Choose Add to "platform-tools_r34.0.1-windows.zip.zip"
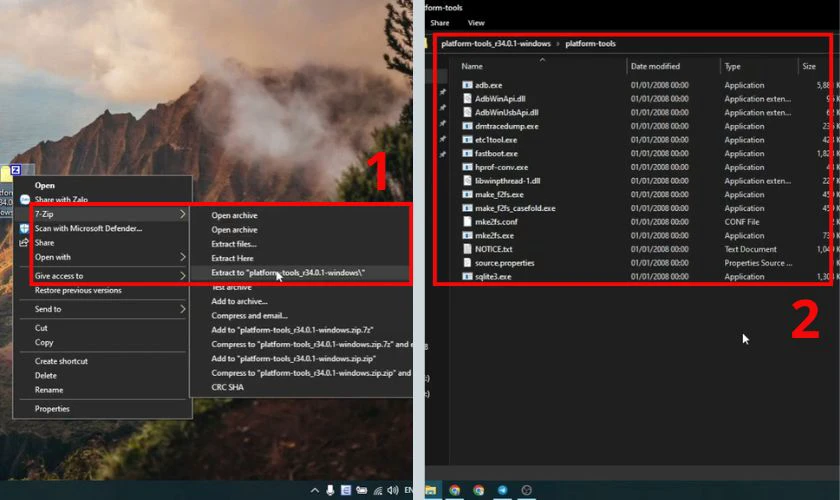 tap(294, 359)
